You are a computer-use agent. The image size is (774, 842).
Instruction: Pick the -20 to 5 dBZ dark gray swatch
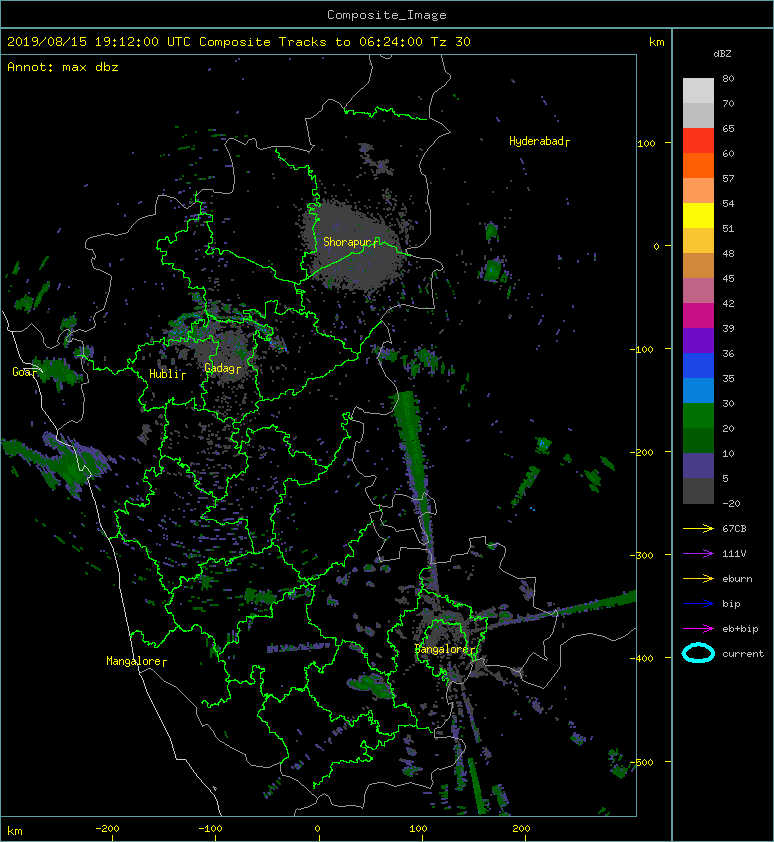(x=698, y=491)
